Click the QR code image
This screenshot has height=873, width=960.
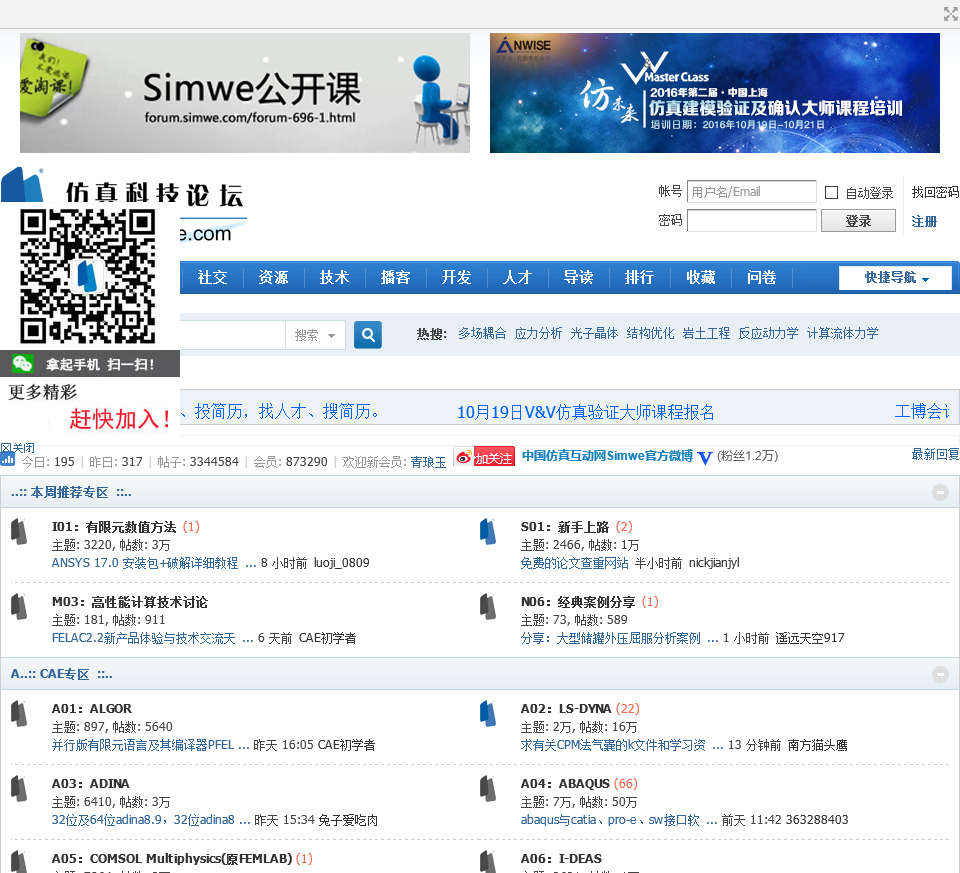coord(88,276)
